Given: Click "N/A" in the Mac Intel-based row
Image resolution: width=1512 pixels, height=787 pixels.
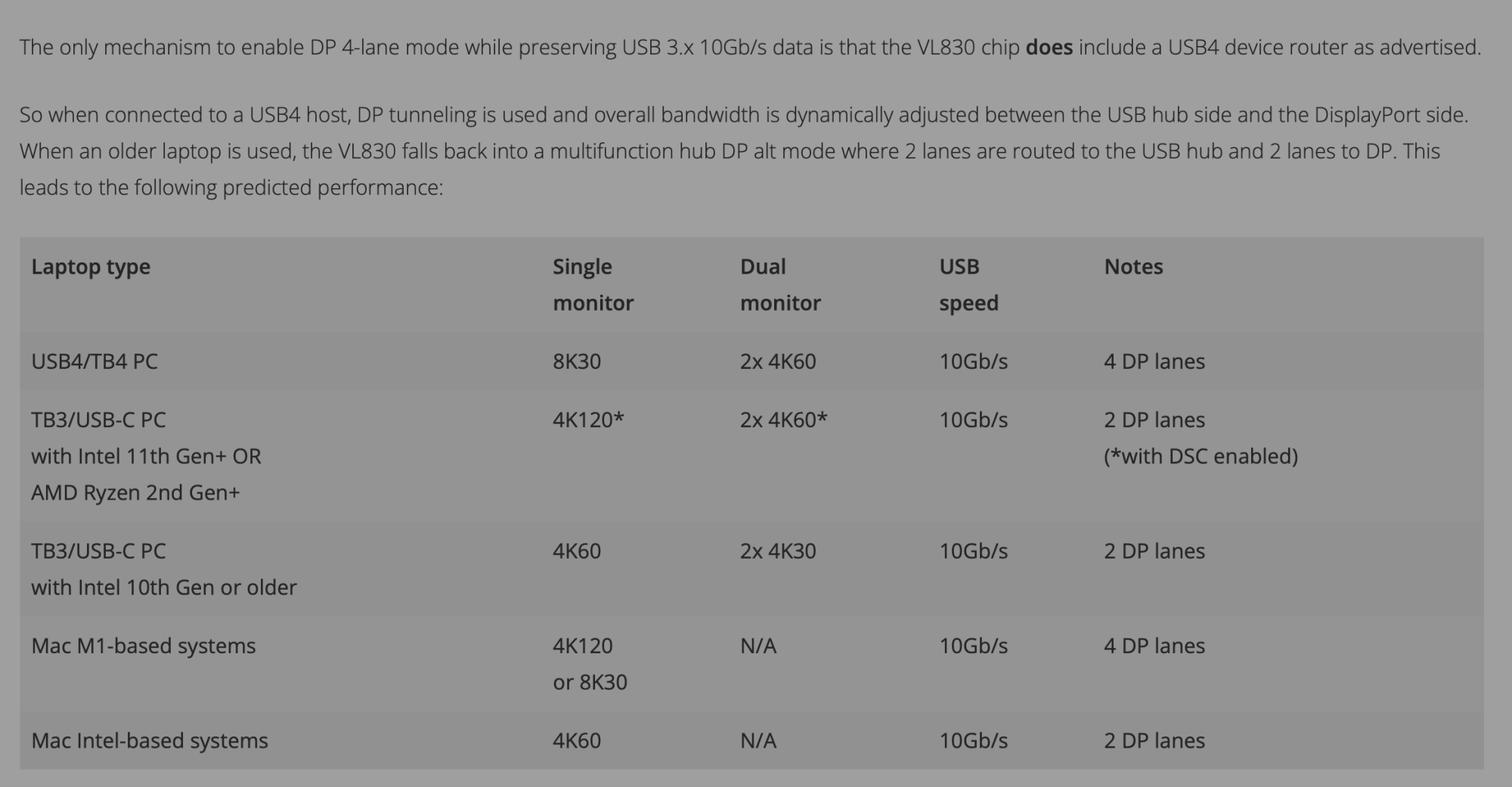Looking at the screenshot, I should click(758, 741).
